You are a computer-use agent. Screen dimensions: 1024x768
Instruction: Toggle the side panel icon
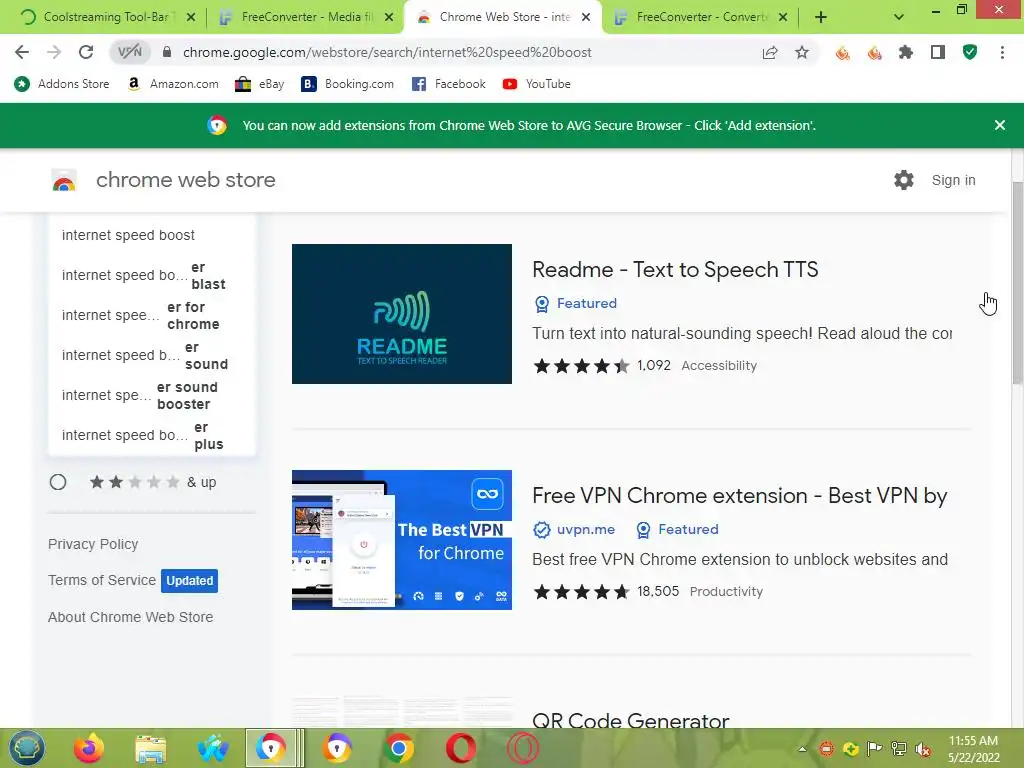pyautogui.click(x=938, y=52)
